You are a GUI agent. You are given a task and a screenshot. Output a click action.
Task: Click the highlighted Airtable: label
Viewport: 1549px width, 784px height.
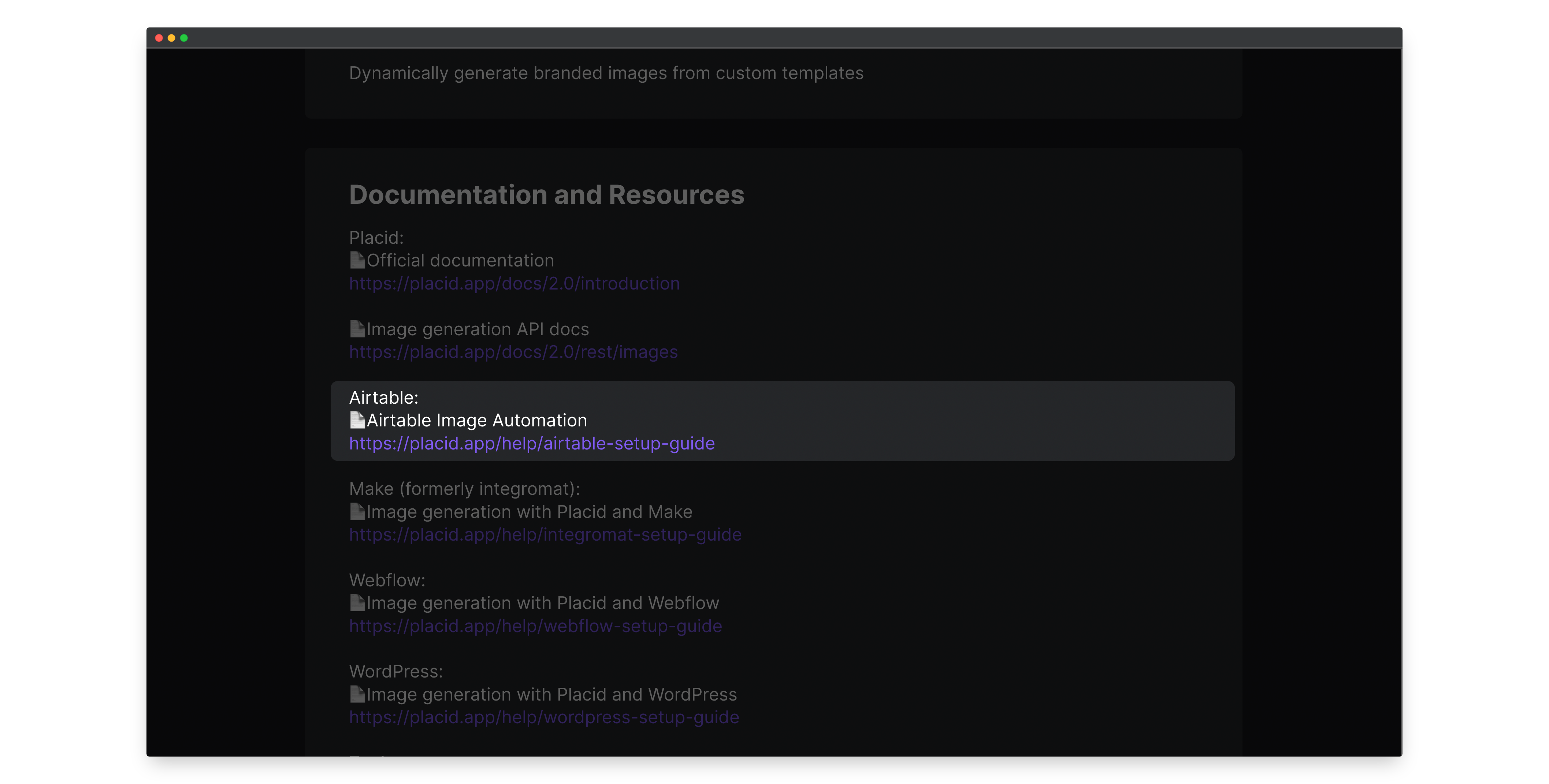(384, 397)
